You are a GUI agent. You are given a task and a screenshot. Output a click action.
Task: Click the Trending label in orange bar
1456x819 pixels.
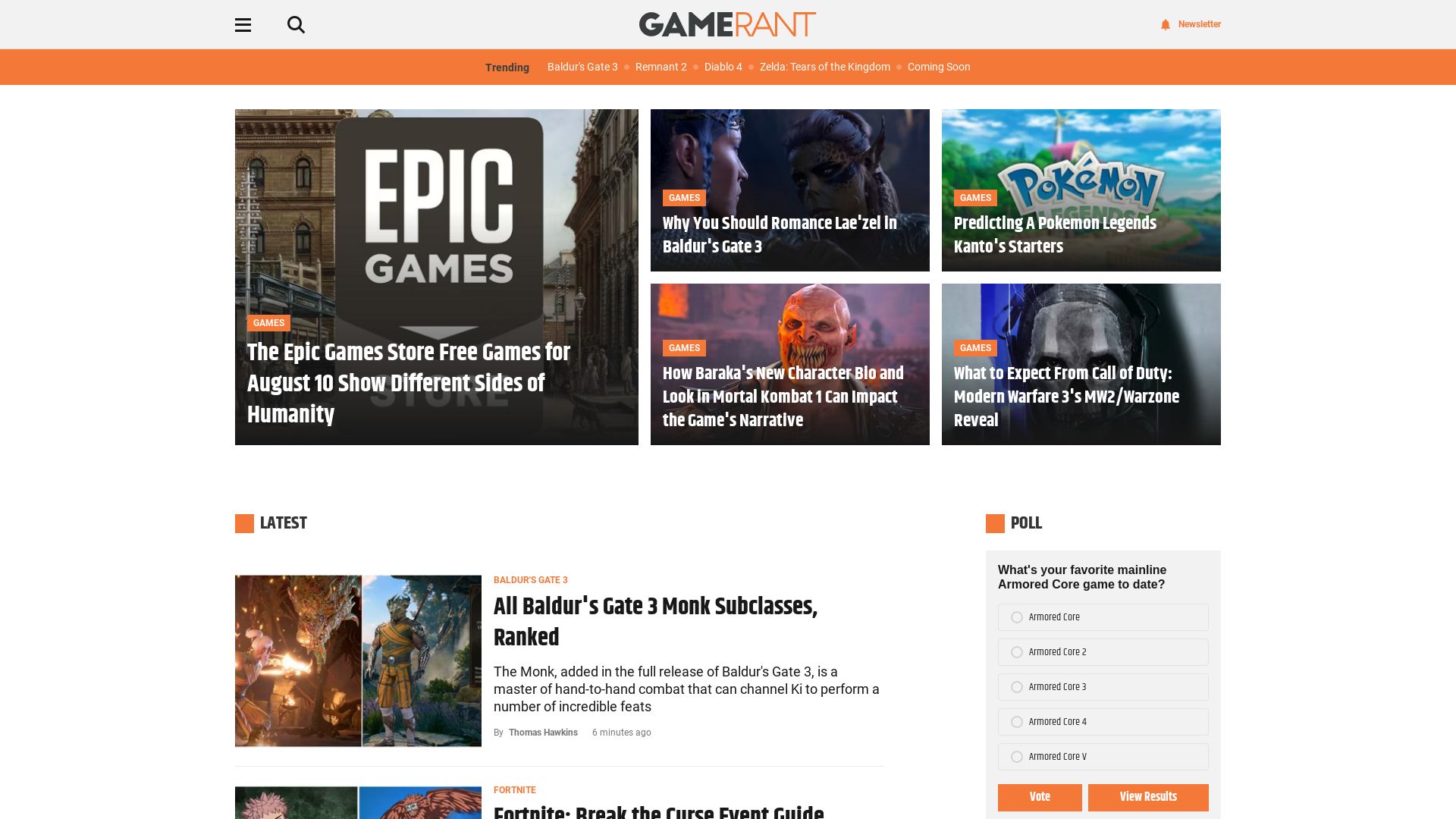pyautogui.click(x=507, y=67)
